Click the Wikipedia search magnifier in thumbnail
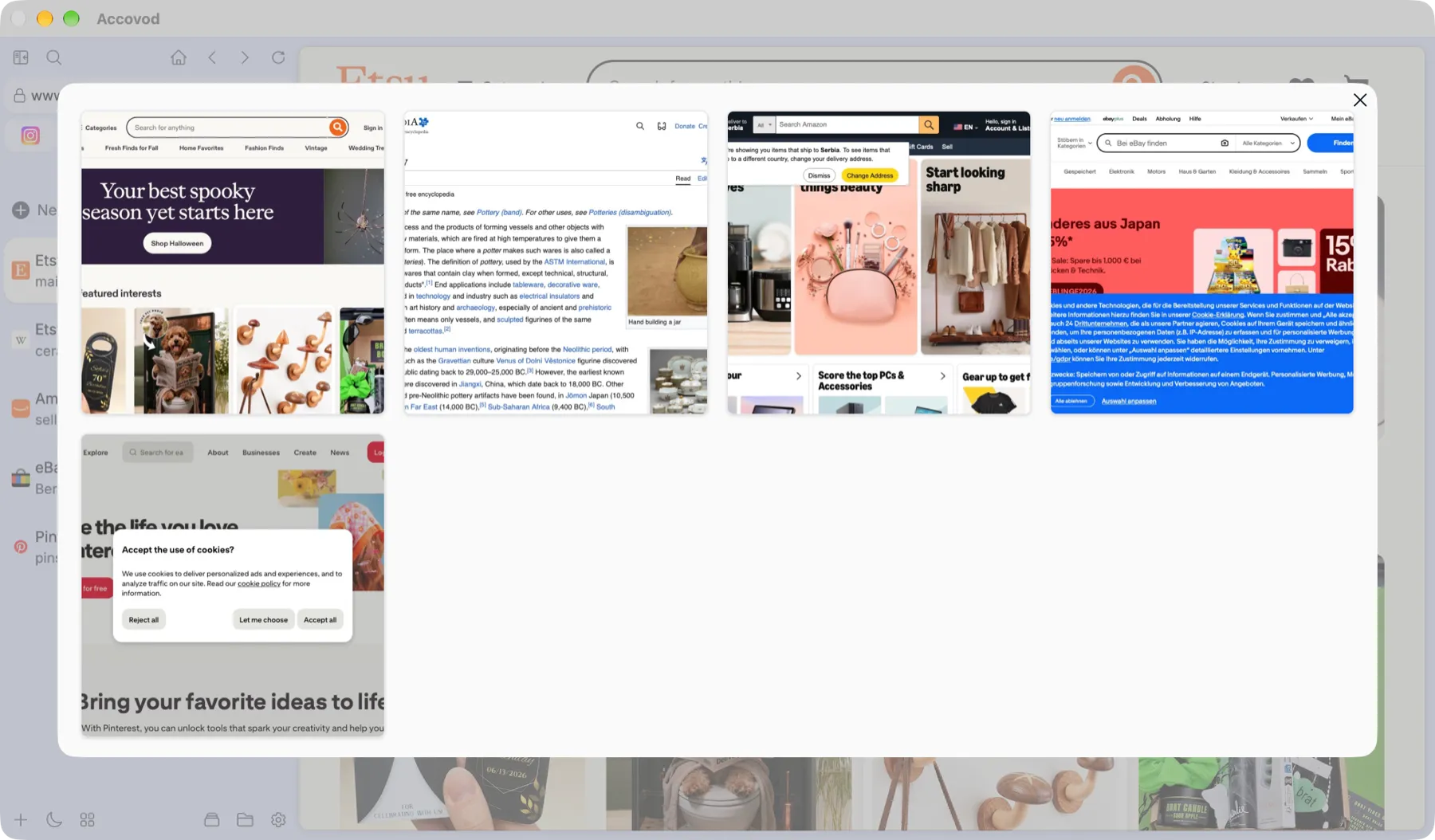 [640, 126]
